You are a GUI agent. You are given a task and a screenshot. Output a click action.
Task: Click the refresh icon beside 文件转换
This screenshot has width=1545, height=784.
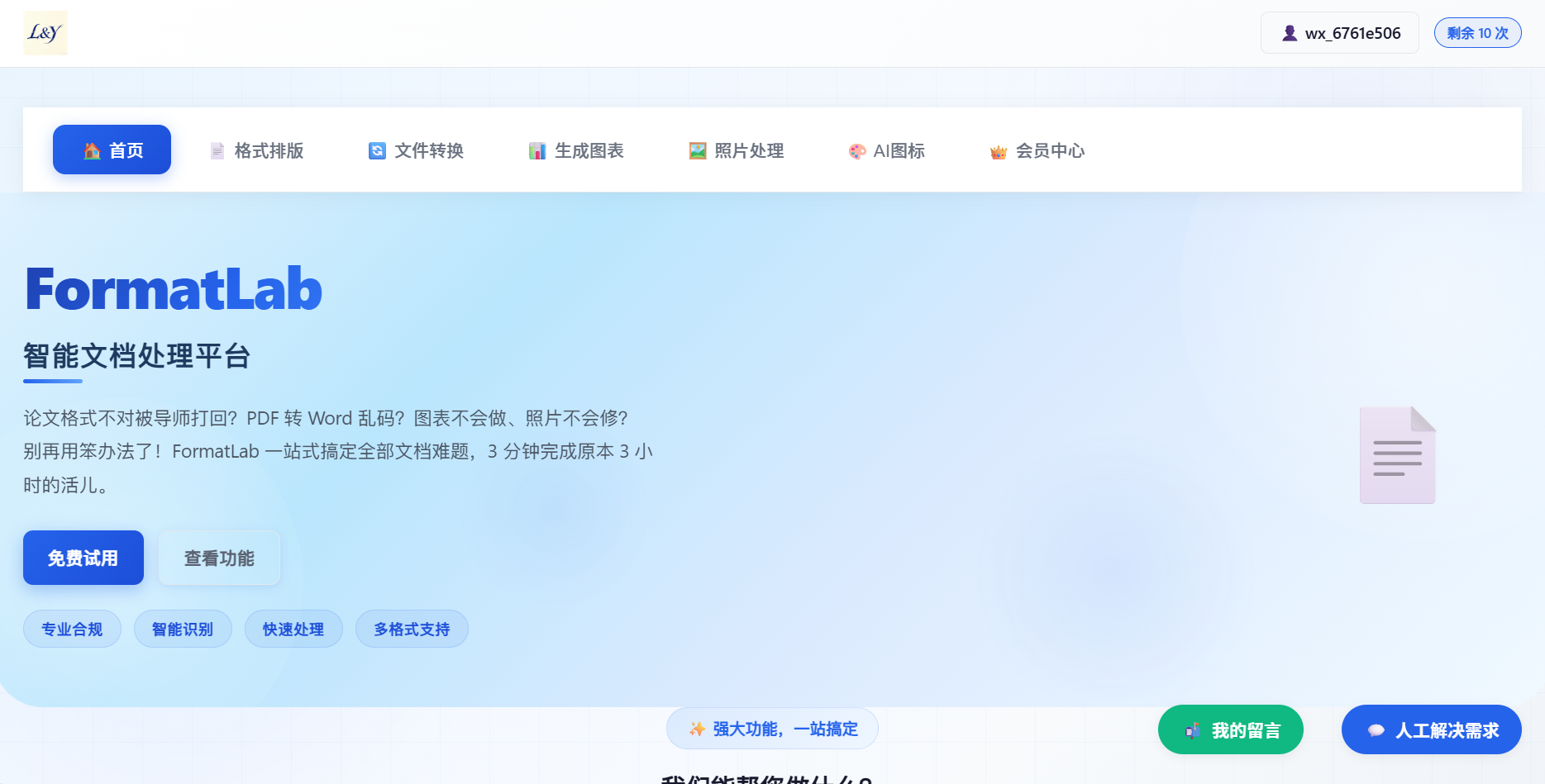coord(377,151)
